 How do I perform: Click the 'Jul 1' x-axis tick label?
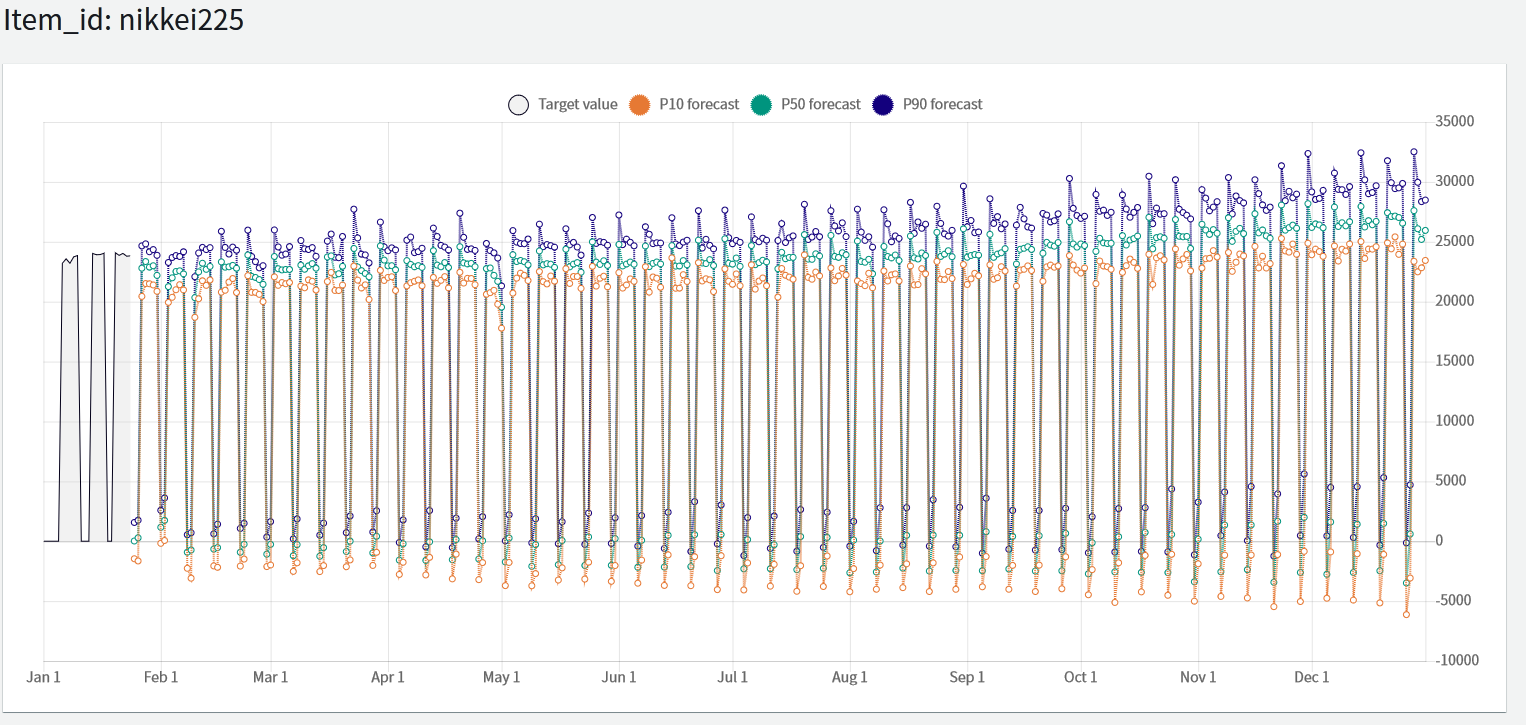(x=733, y=677)
